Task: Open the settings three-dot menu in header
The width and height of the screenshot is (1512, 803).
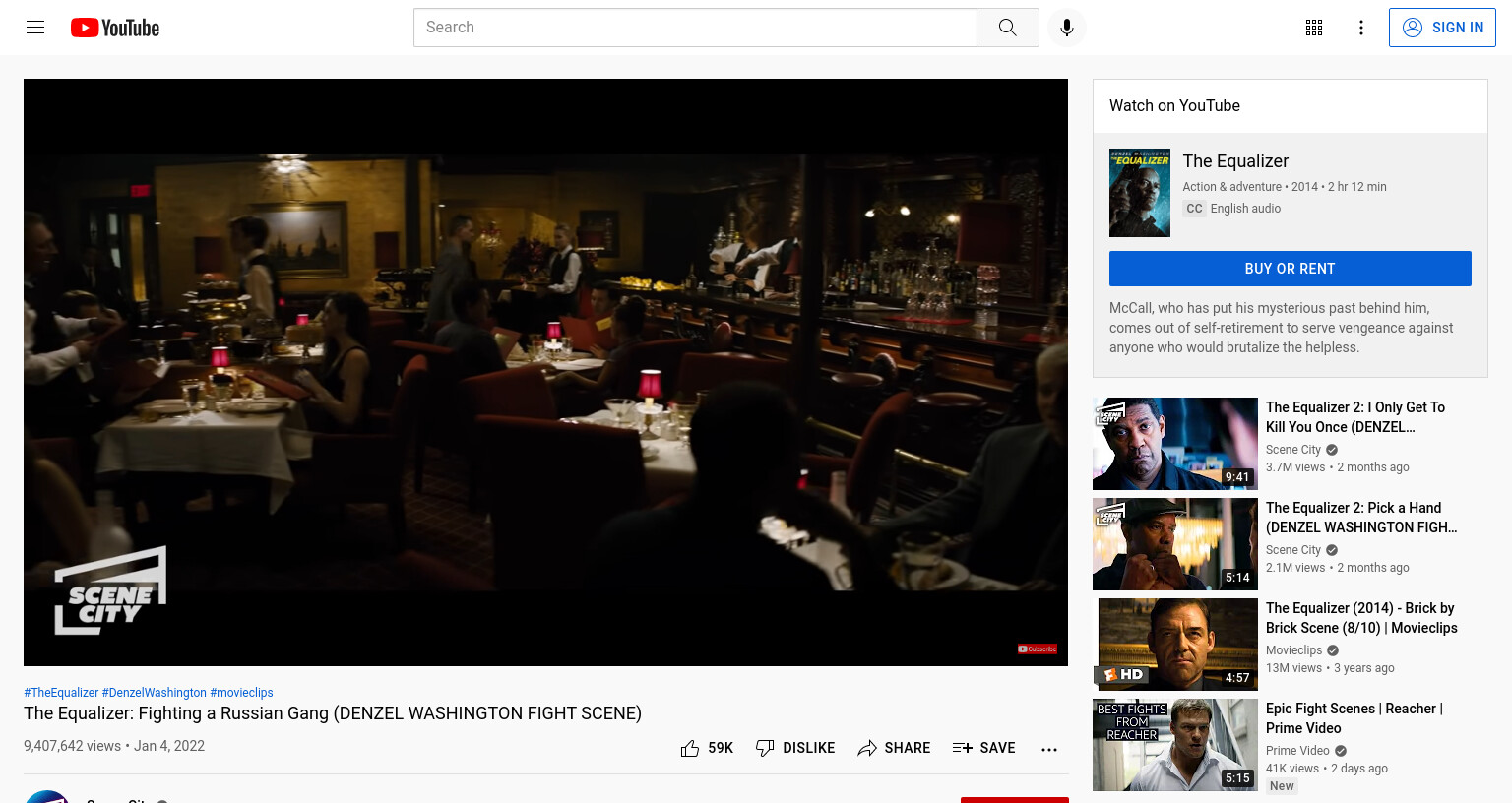Action: 1361,28
